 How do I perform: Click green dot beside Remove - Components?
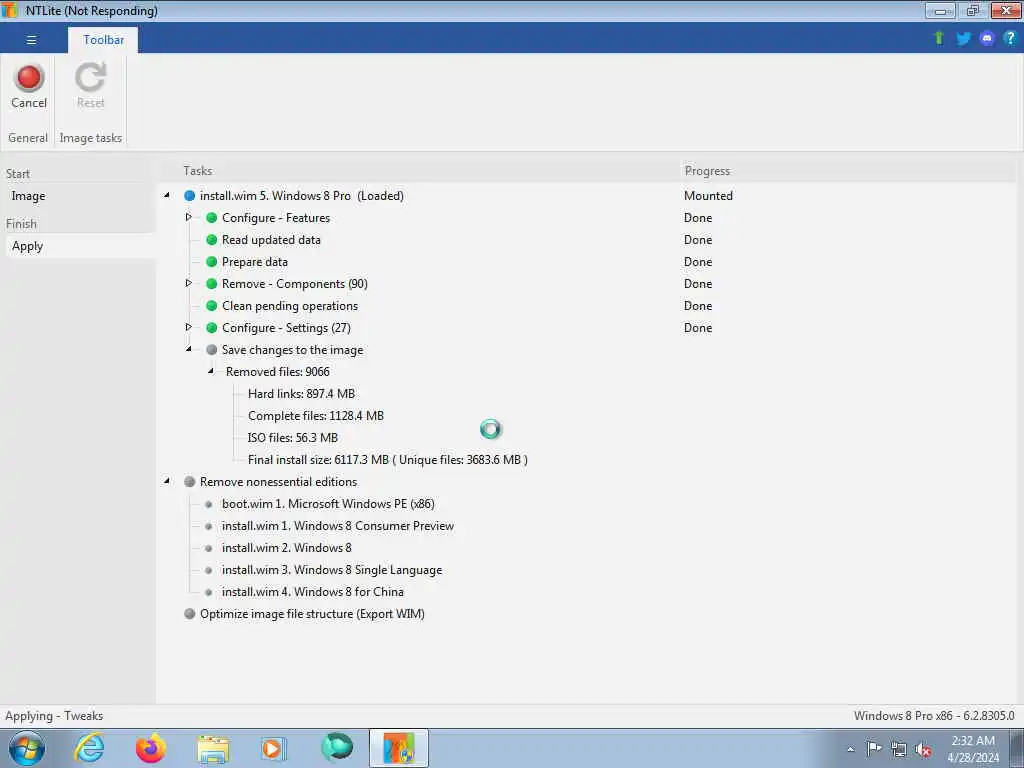click(x=212, y=283)
